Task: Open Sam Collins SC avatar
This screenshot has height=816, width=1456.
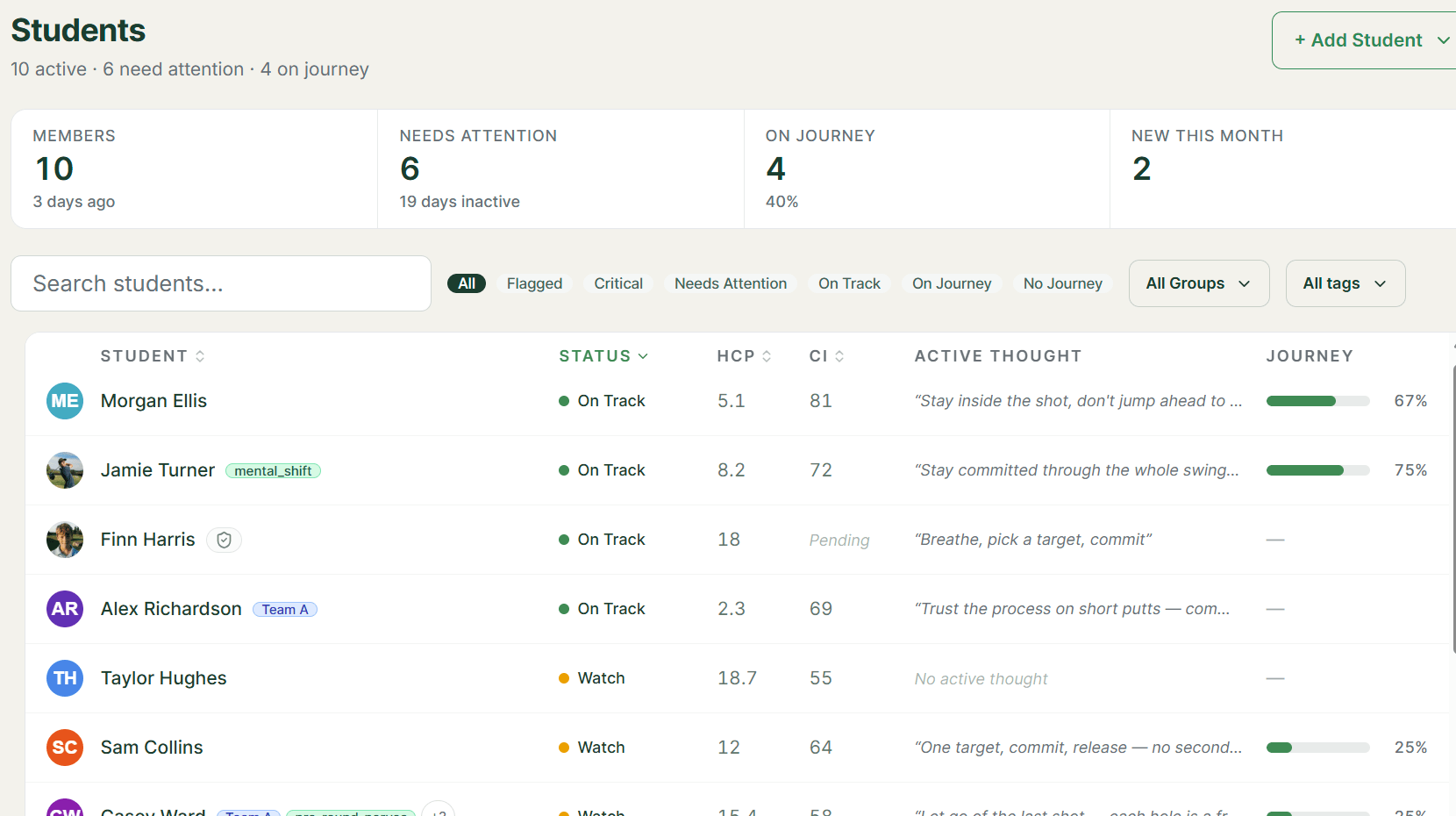Action: (65, 748)
